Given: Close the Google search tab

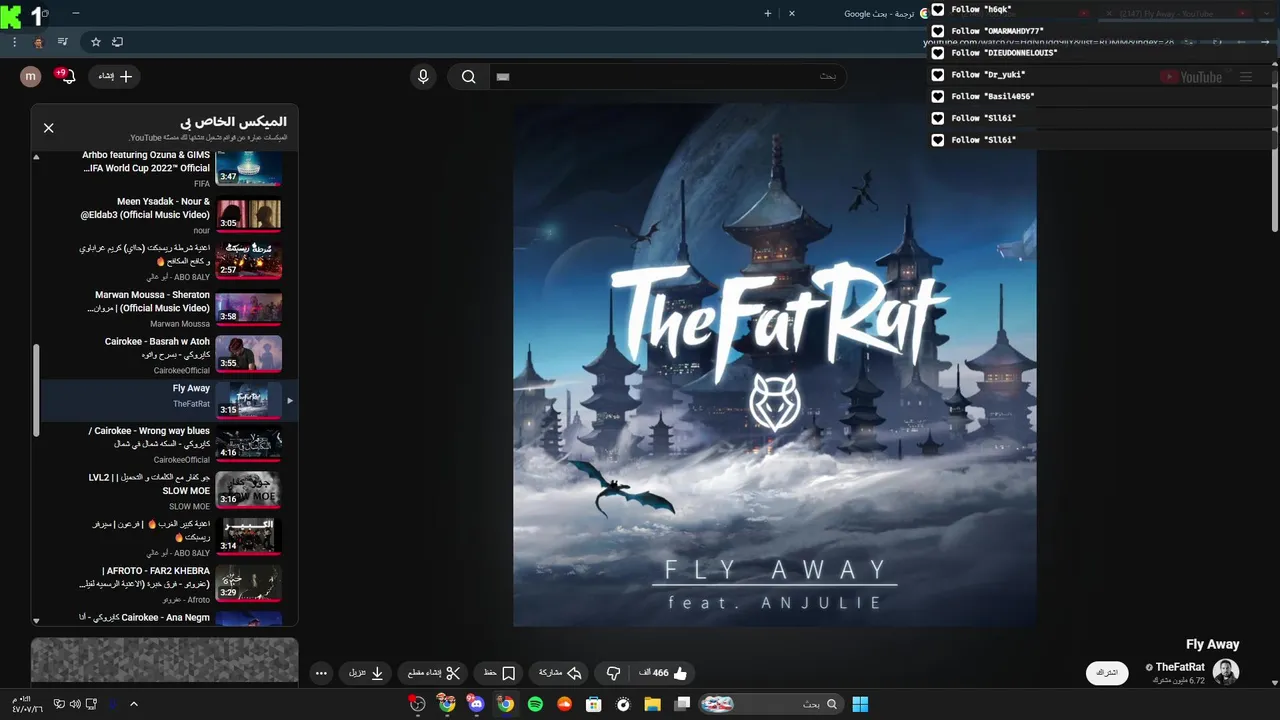Looking at the screenshot, I should pos(792,14).
